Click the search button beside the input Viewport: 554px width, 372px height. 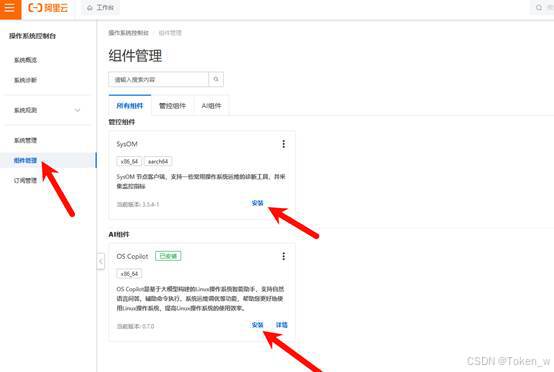tap(216, 79)
